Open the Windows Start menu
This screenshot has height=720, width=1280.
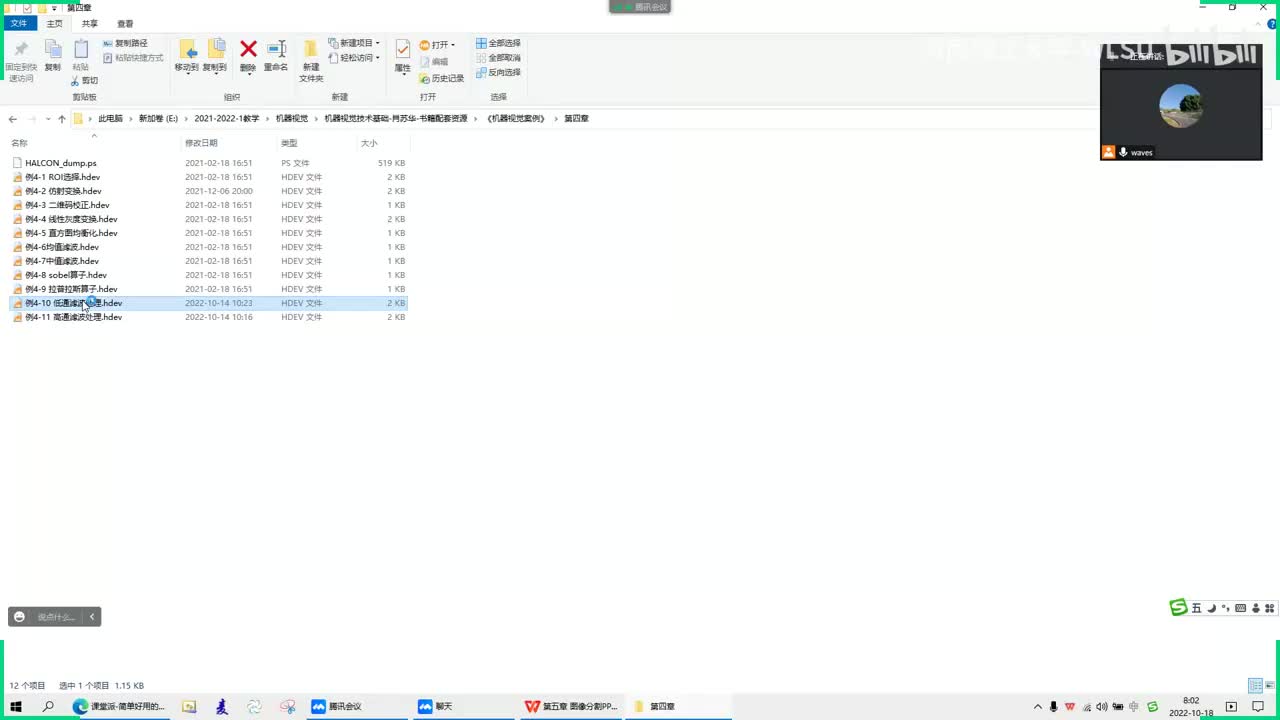point(16,706)
